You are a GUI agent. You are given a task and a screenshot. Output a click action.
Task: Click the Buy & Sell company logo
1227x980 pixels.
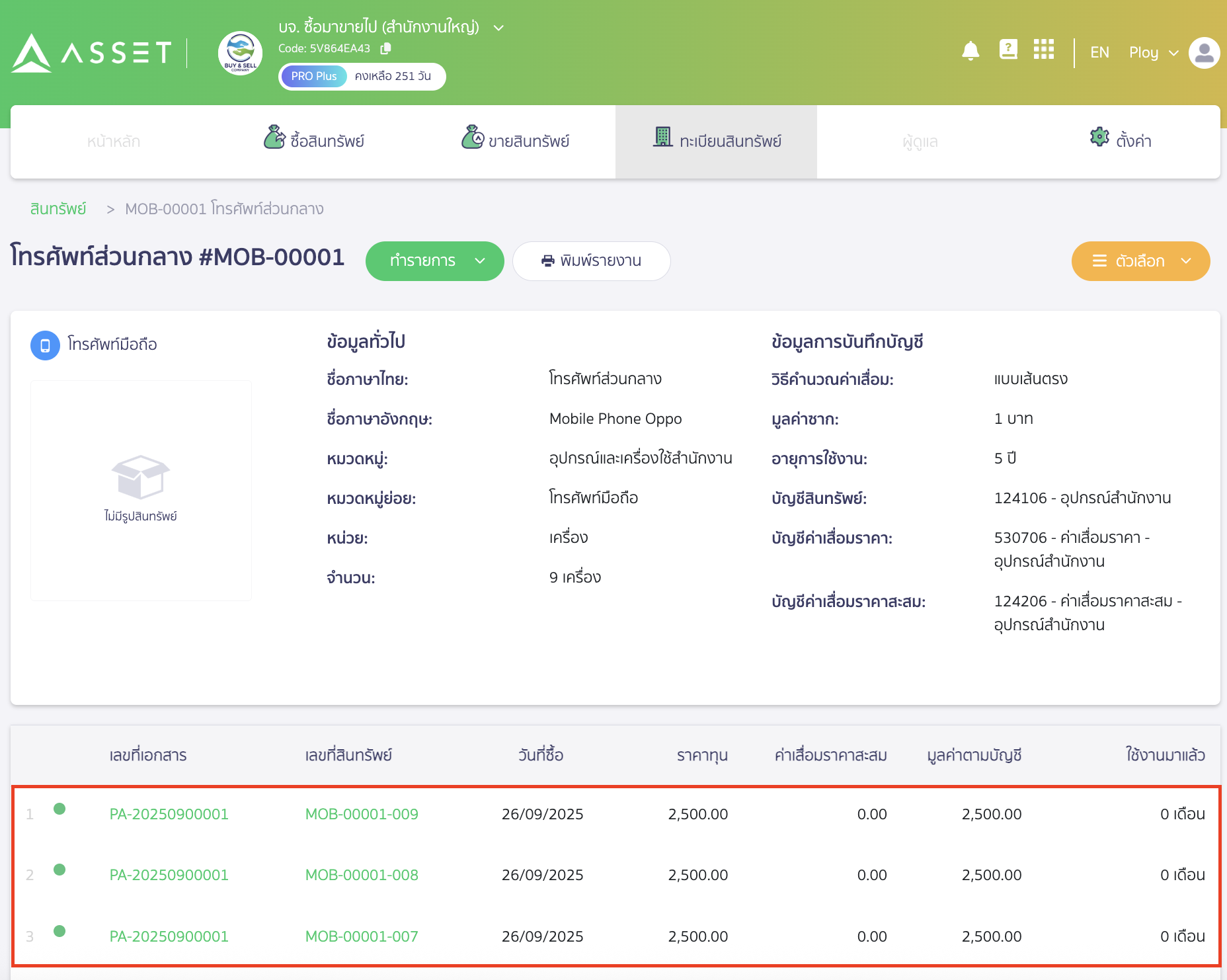point(240,53)
